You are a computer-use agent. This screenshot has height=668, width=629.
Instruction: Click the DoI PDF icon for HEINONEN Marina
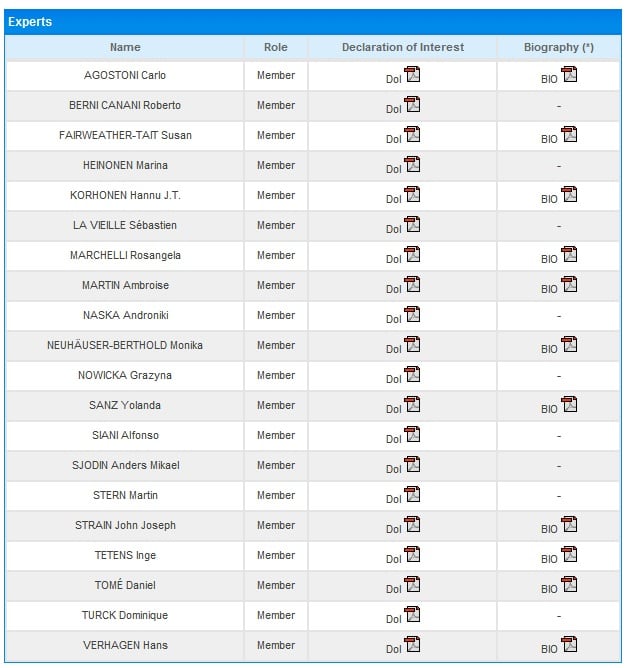412,164
